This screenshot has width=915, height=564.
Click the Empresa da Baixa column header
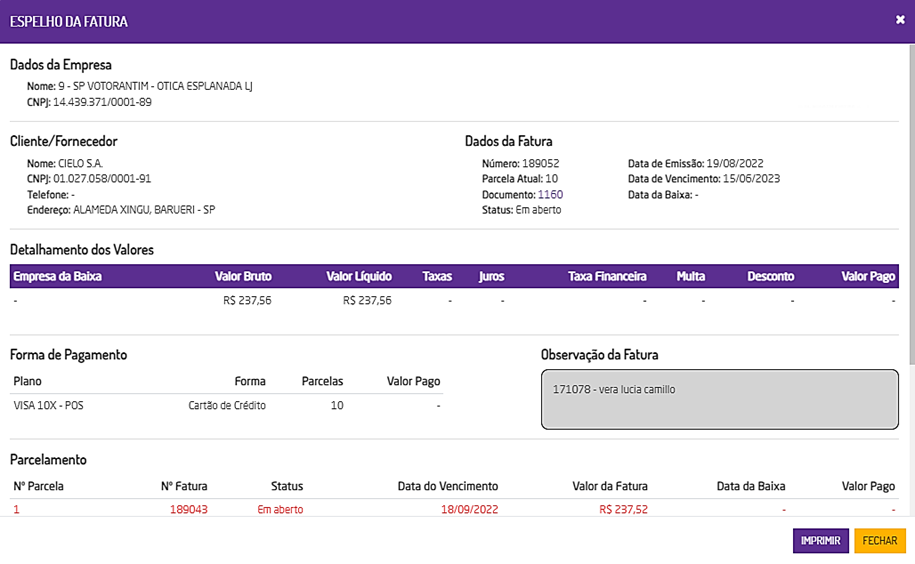point(56,276)
